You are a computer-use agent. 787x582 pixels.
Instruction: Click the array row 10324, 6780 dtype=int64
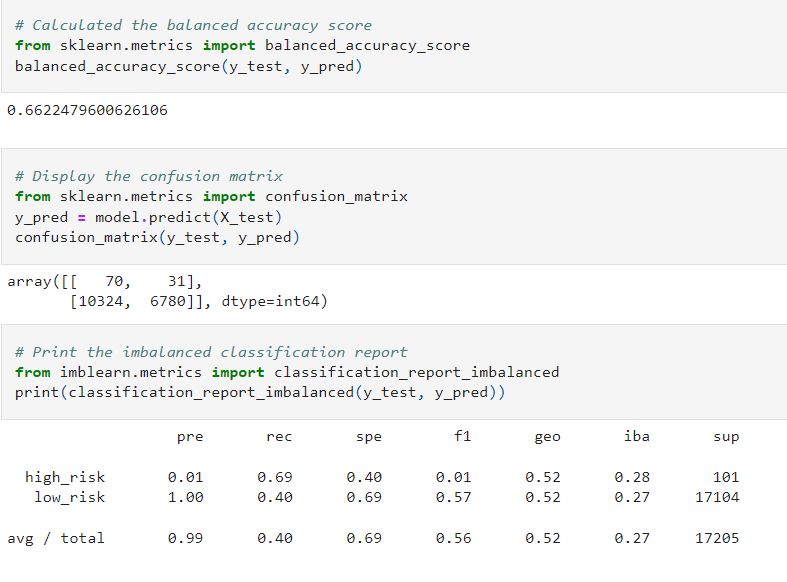[x=199, y=301]
